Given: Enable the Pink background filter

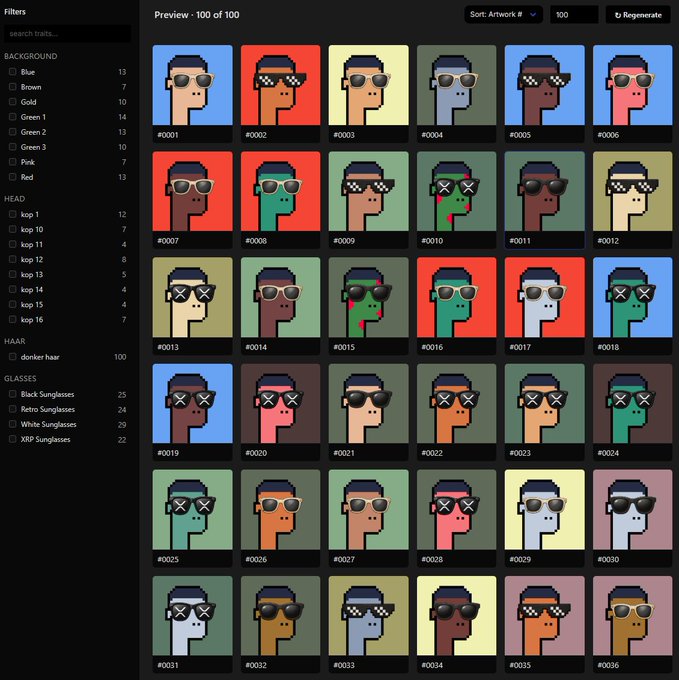Looking at the screenshot, I should pyautogui.click(x=13, y=162).
